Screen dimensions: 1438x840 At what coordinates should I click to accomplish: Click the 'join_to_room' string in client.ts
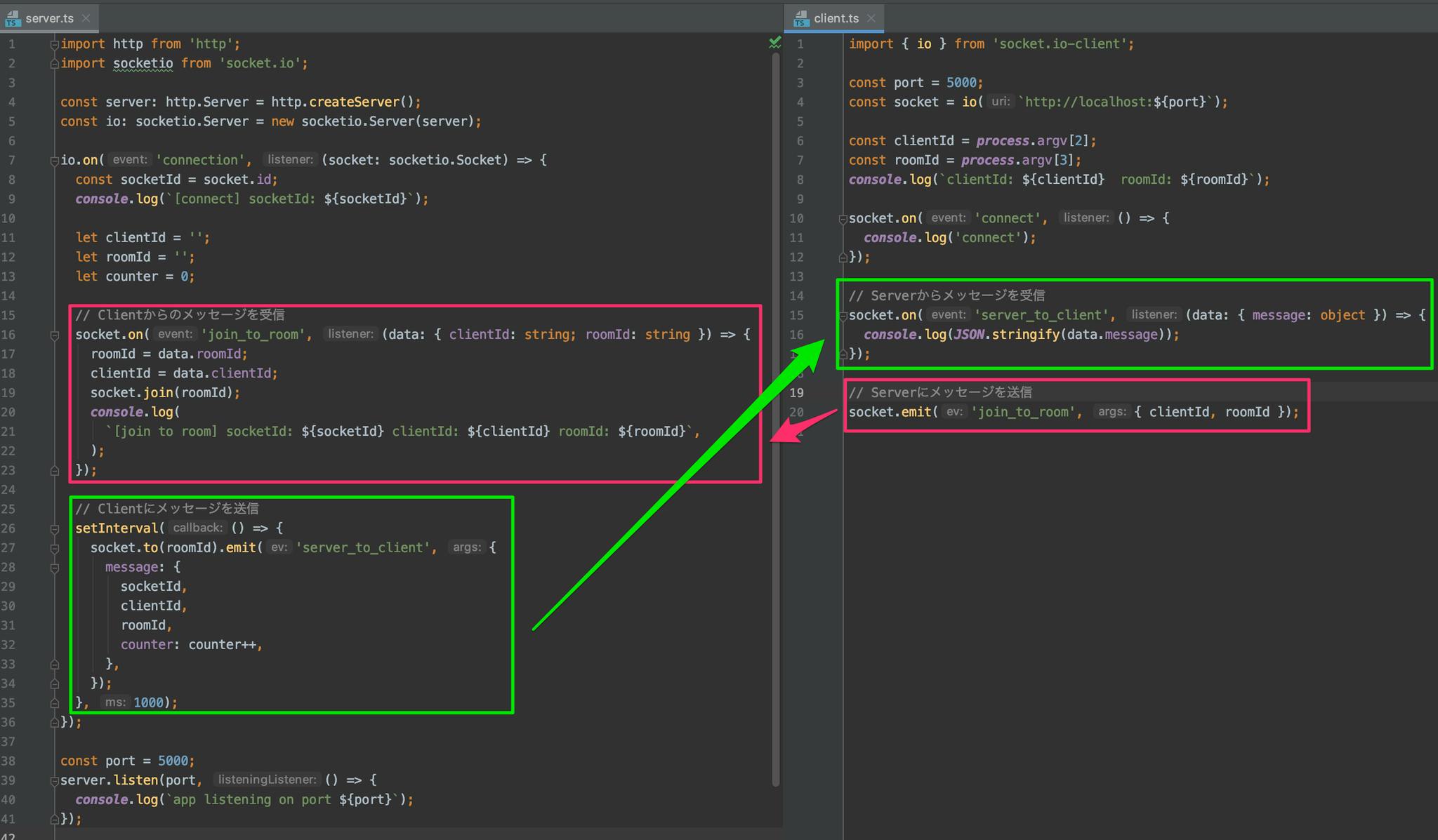(x=1023, y=412)
